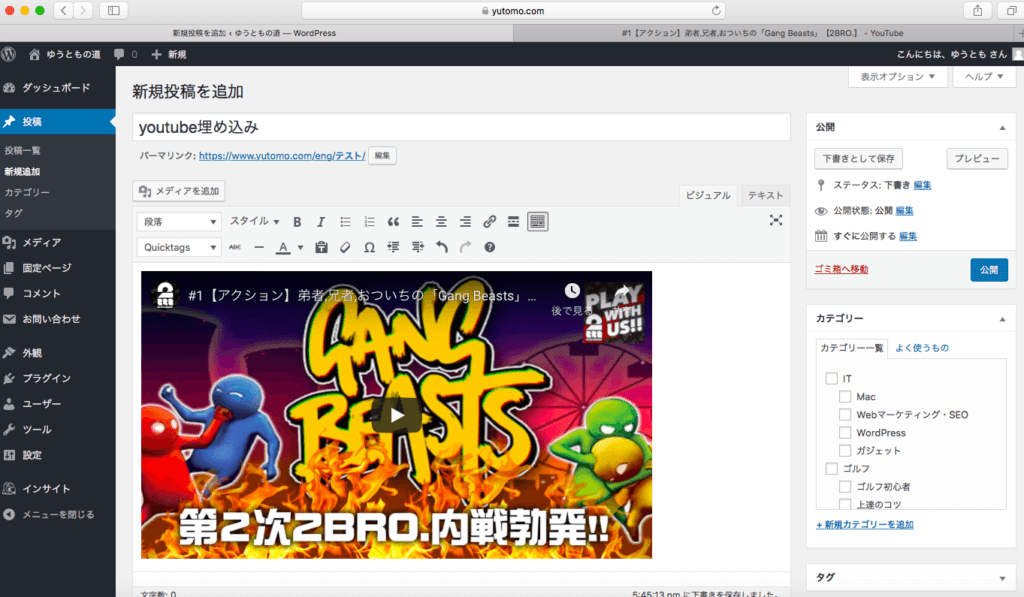Image resolution: width=1024 pixels, height=597 pixels.
Task: Insert a blockquote
Action: coord(393,222)
